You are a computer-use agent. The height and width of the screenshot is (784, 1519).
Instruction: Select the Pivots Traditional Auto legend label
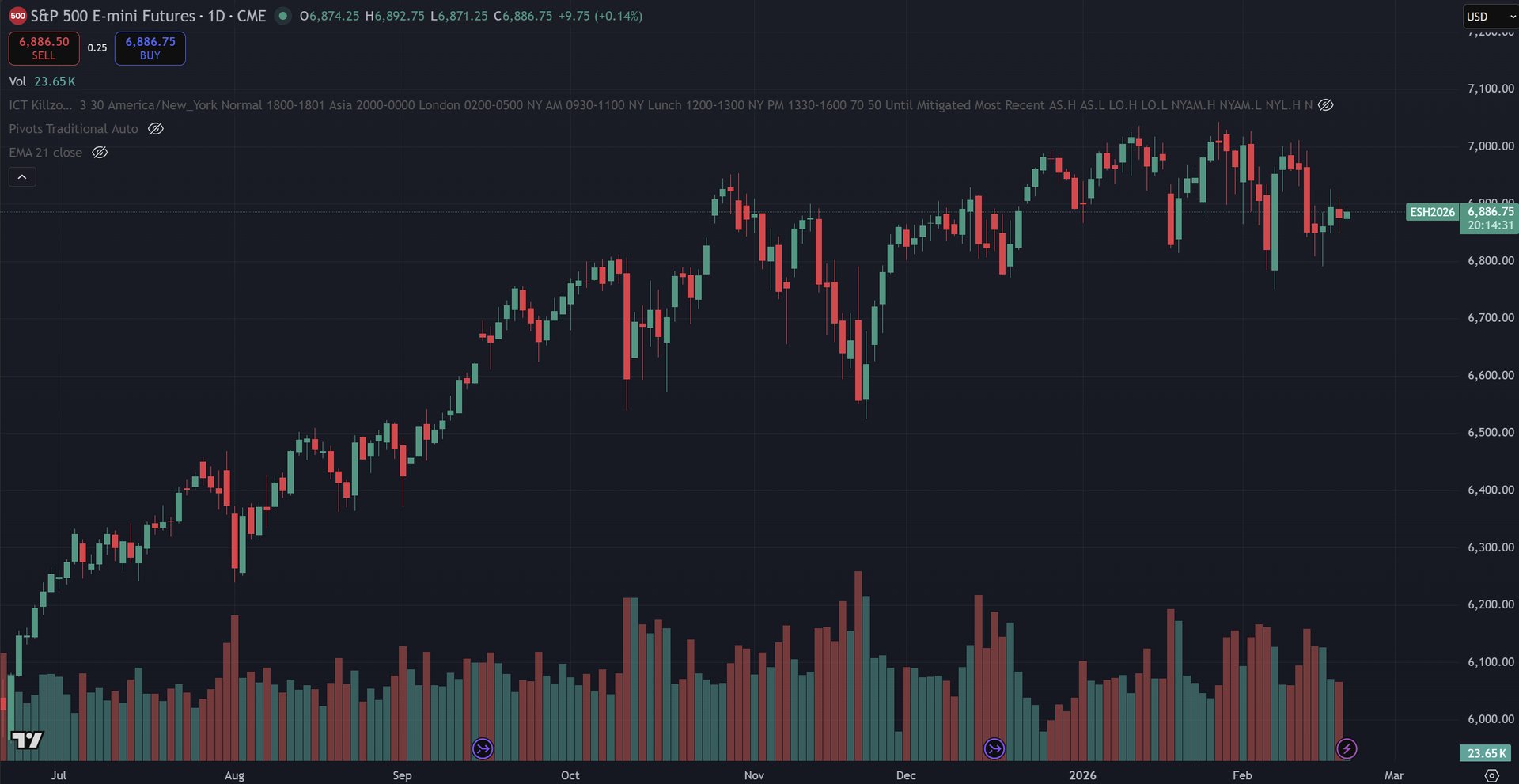[x=74, y=129]
